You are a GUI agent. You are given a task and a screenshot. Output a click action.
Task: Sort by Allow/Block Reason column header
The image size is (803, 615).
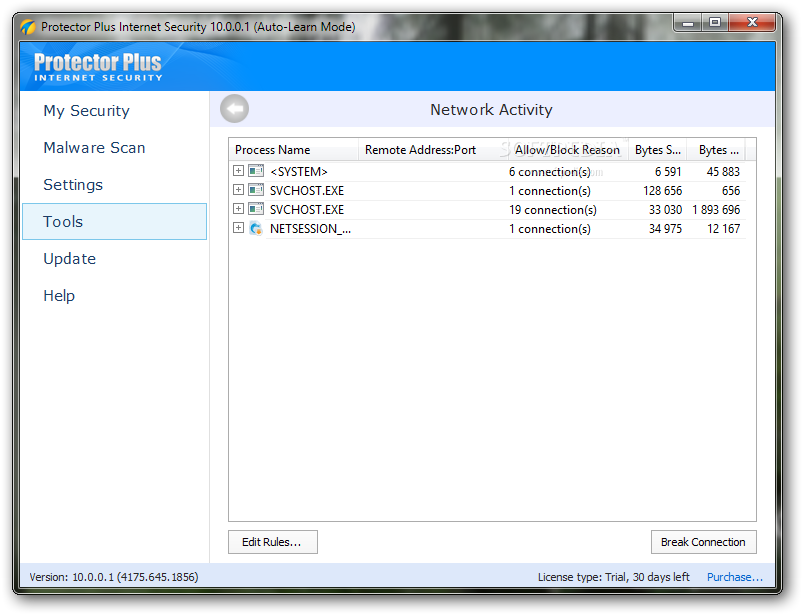(x=568, y=150)
